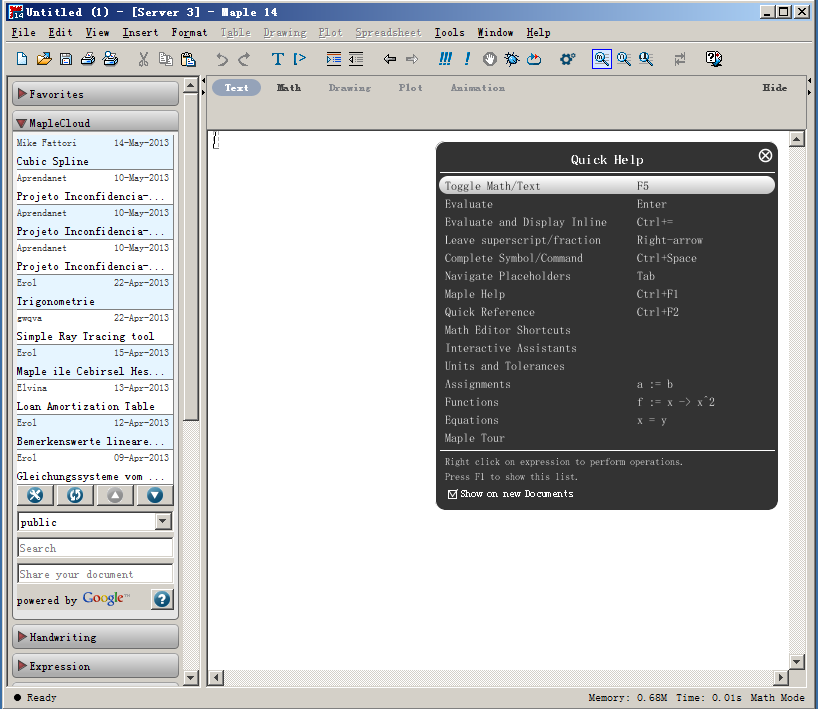Undo the last action
Image resolution: width=818 pixels, height=709 pixels.
point(222,59)
